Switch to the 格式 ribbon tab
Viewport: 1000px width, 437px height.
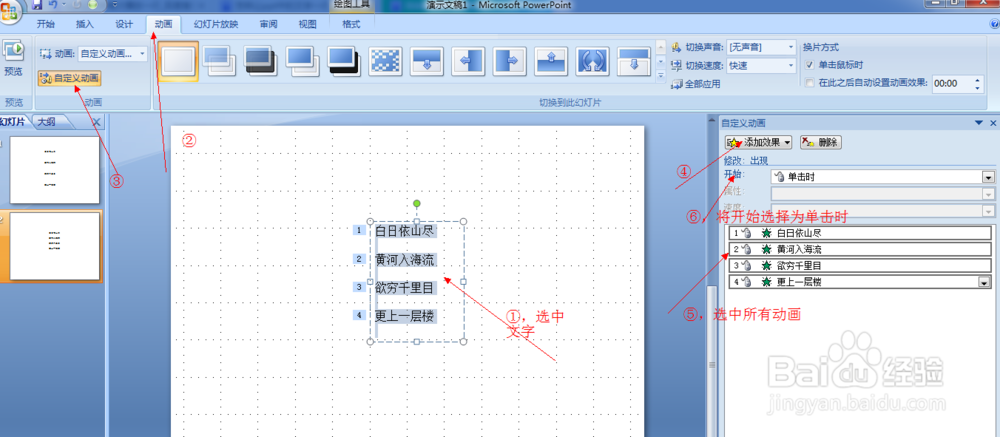pos(351,24)
